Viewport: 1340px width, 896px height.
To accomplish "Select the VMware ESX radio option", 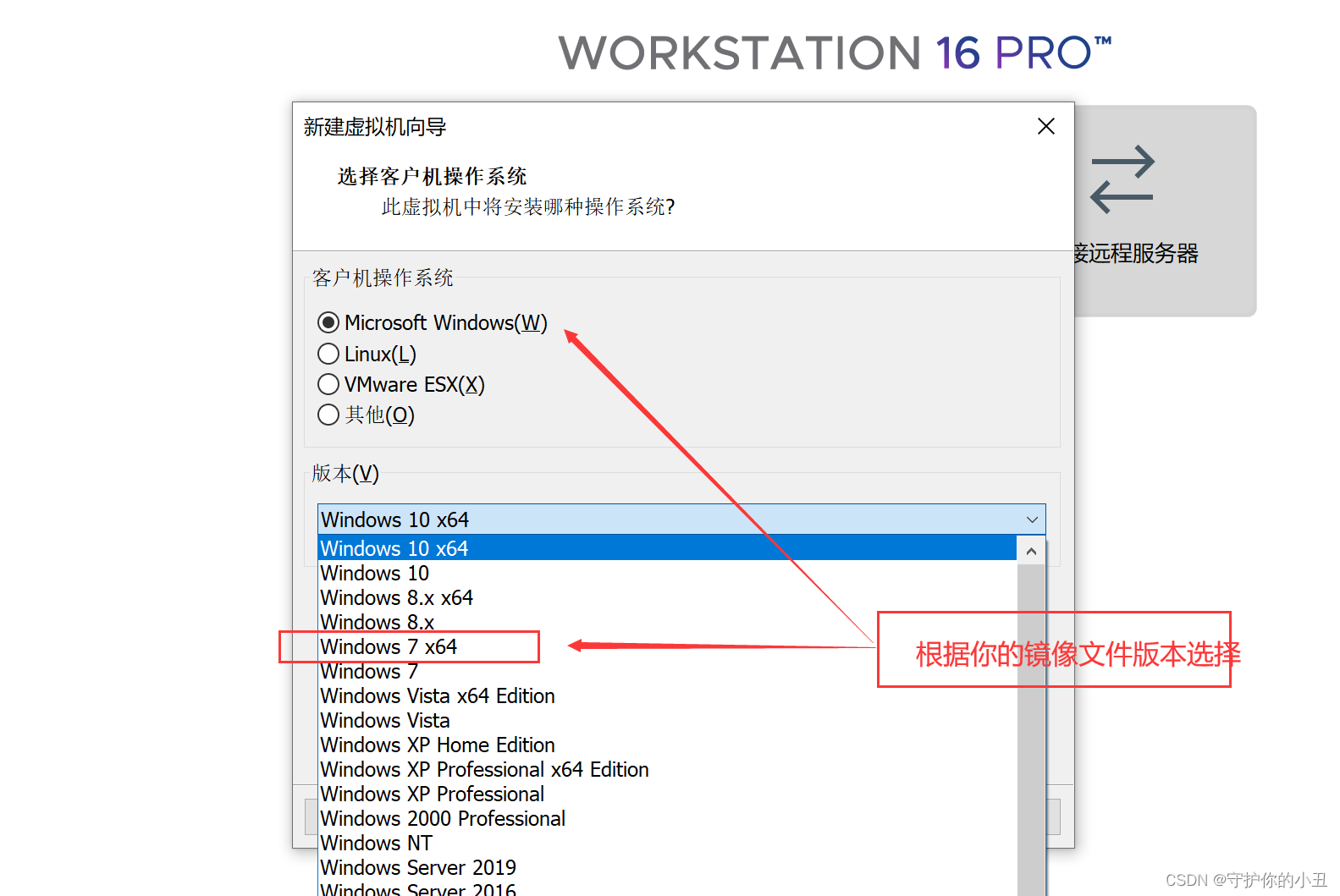I will point(328,384).
